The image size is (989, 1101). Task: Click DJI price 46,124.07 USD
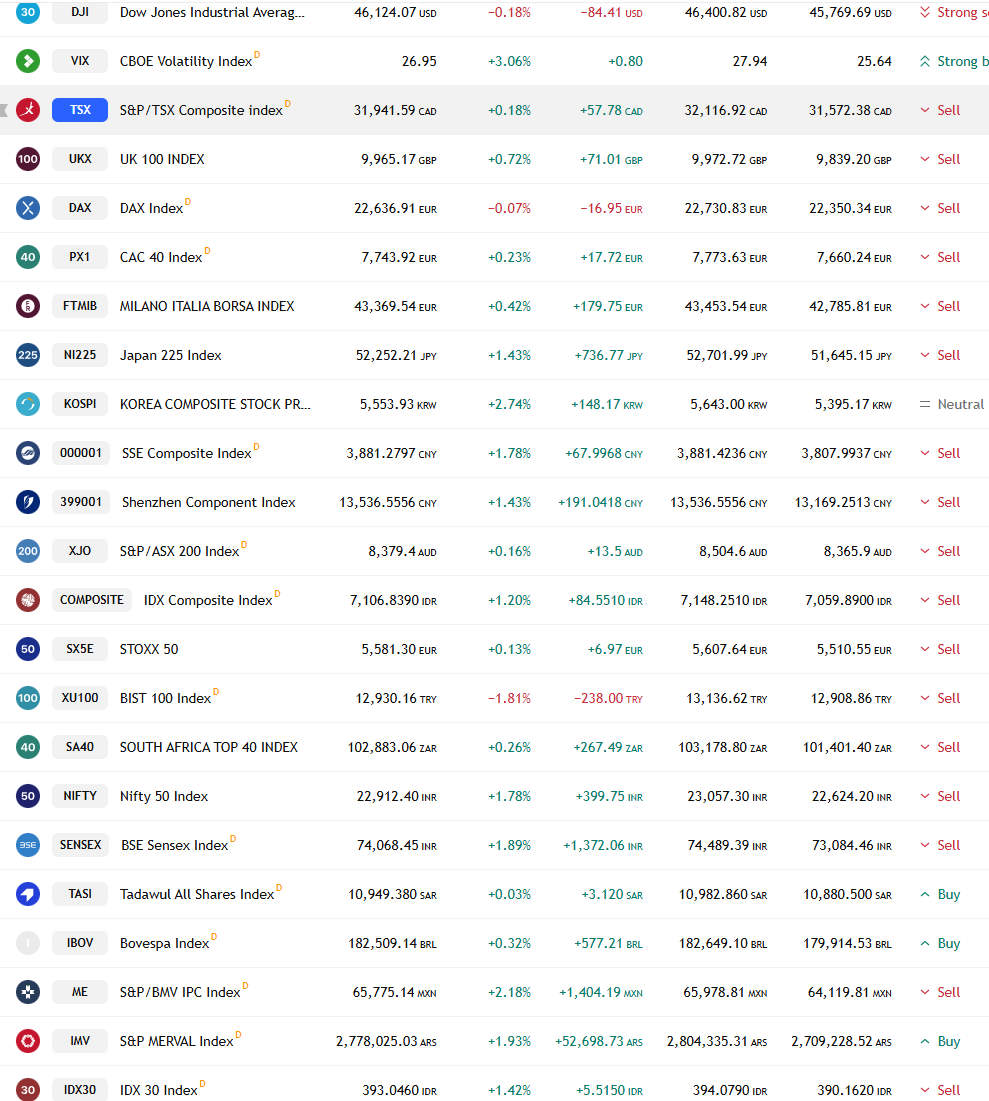click(x=395, y=13)
